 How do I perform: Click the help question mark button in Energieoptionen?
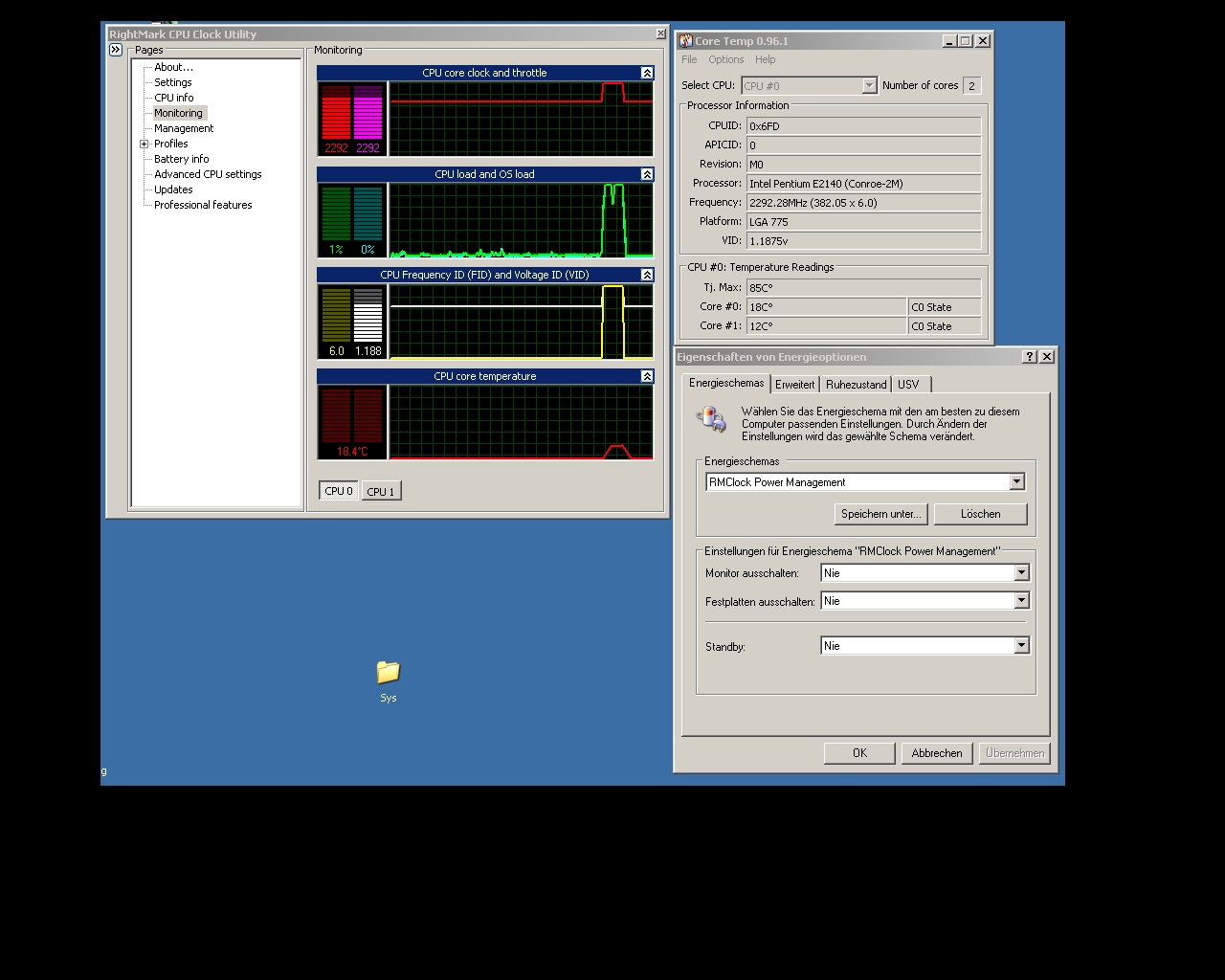coord(1030,357)
